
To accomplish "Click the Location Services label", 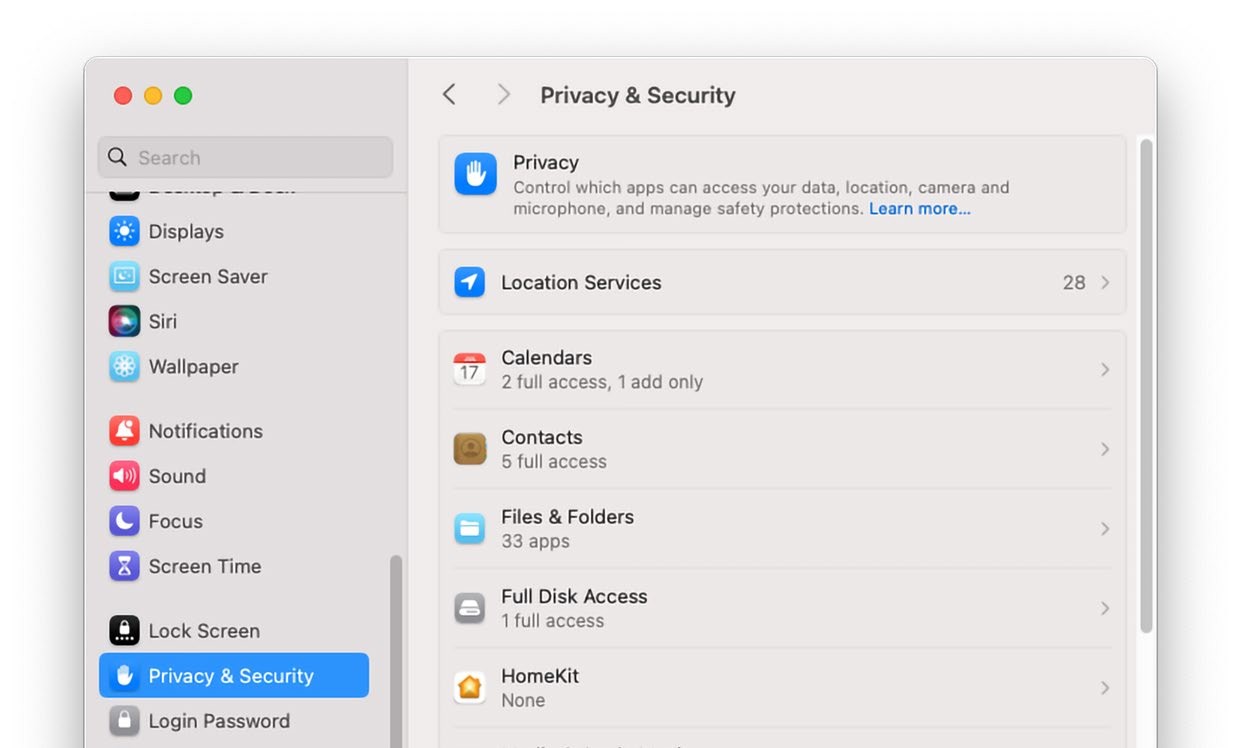I will pyautogui.click(x=581, y=282).
